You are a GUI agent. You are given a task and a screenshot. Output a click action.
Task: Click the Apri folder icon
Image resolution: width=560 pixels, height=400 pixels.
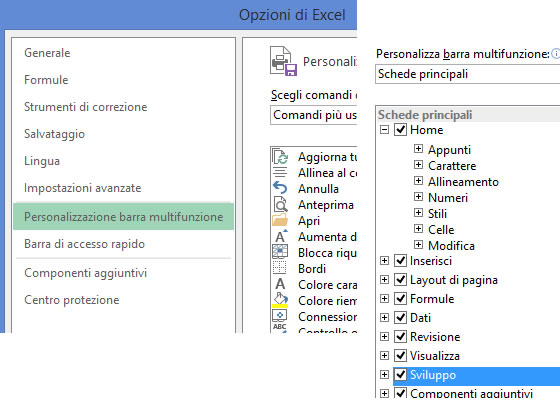tap(280, 220)
